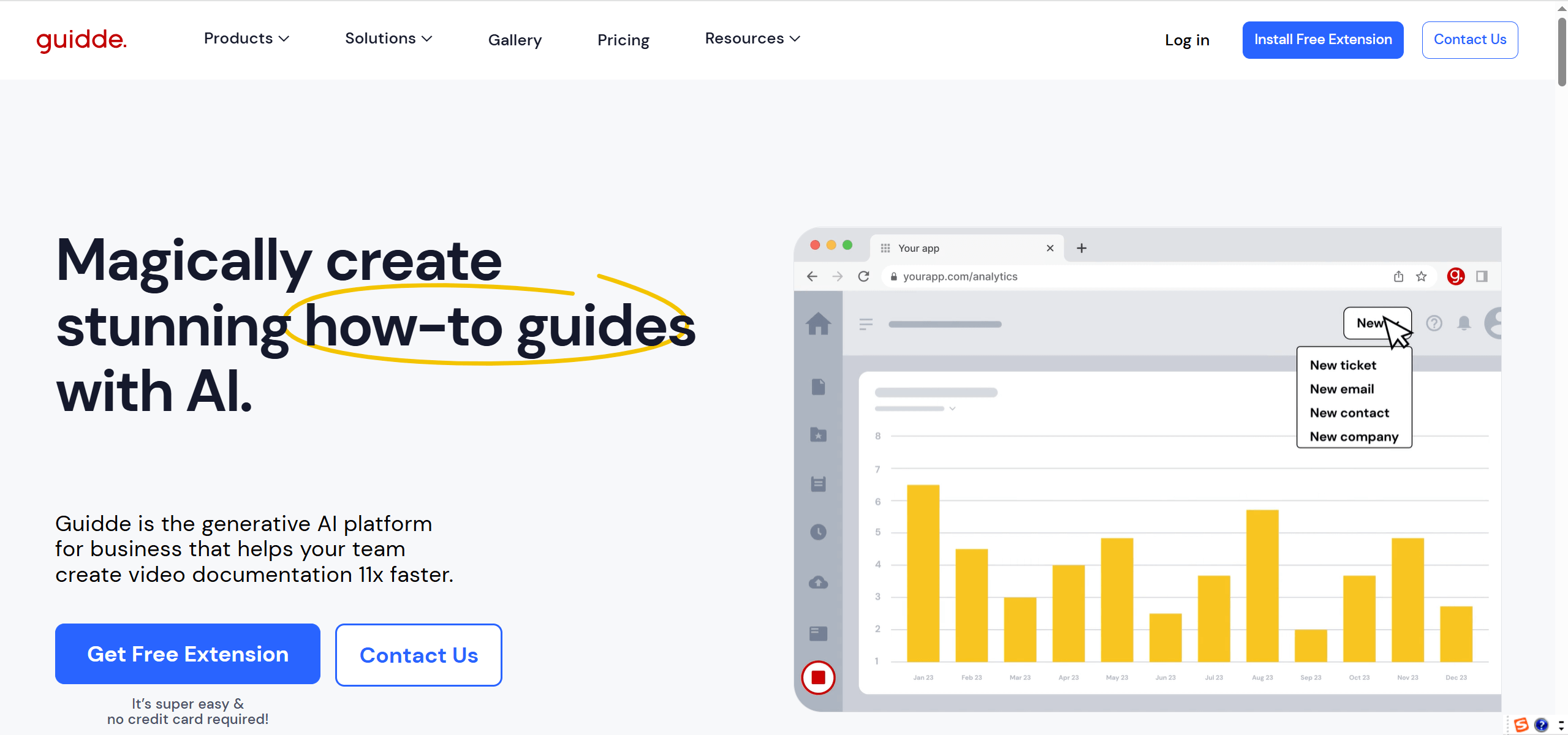Image resolution: width=1568 pixels, height=735 pixels.
Task: Click the hamburger menu icon in mock app
Action: (x=865, y=324)
